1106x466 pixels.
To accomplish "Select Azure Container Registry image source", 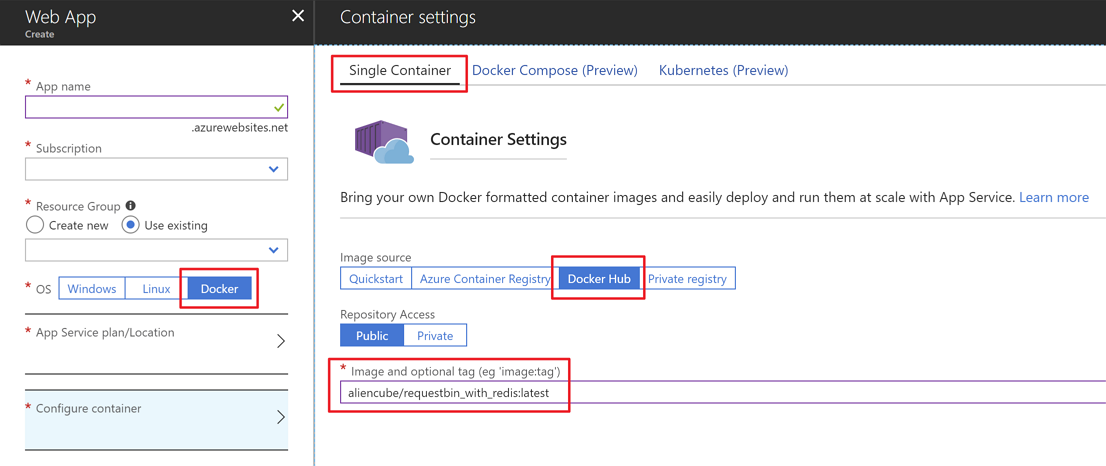I will click(x=485, y=278).
